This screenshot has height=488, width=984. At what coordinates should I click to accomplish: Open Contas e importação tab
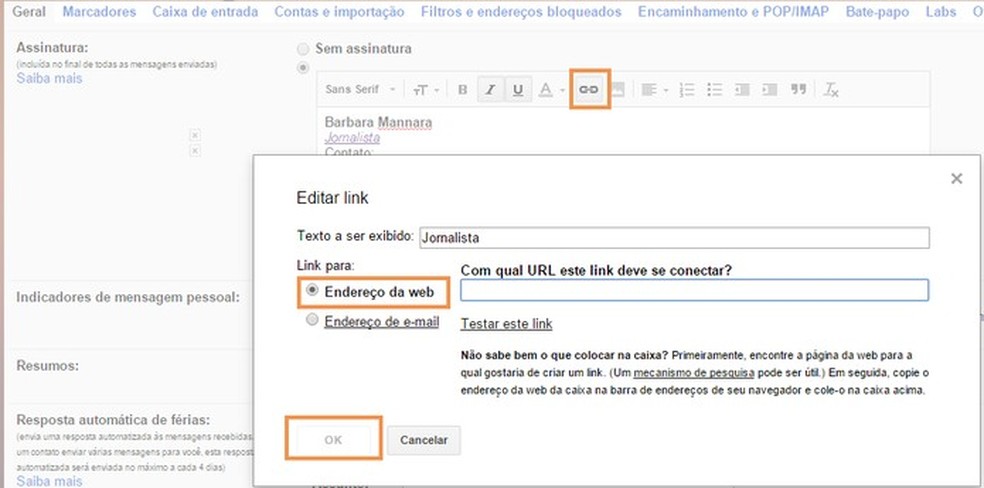pyautogui.click(x=340, y=12)
